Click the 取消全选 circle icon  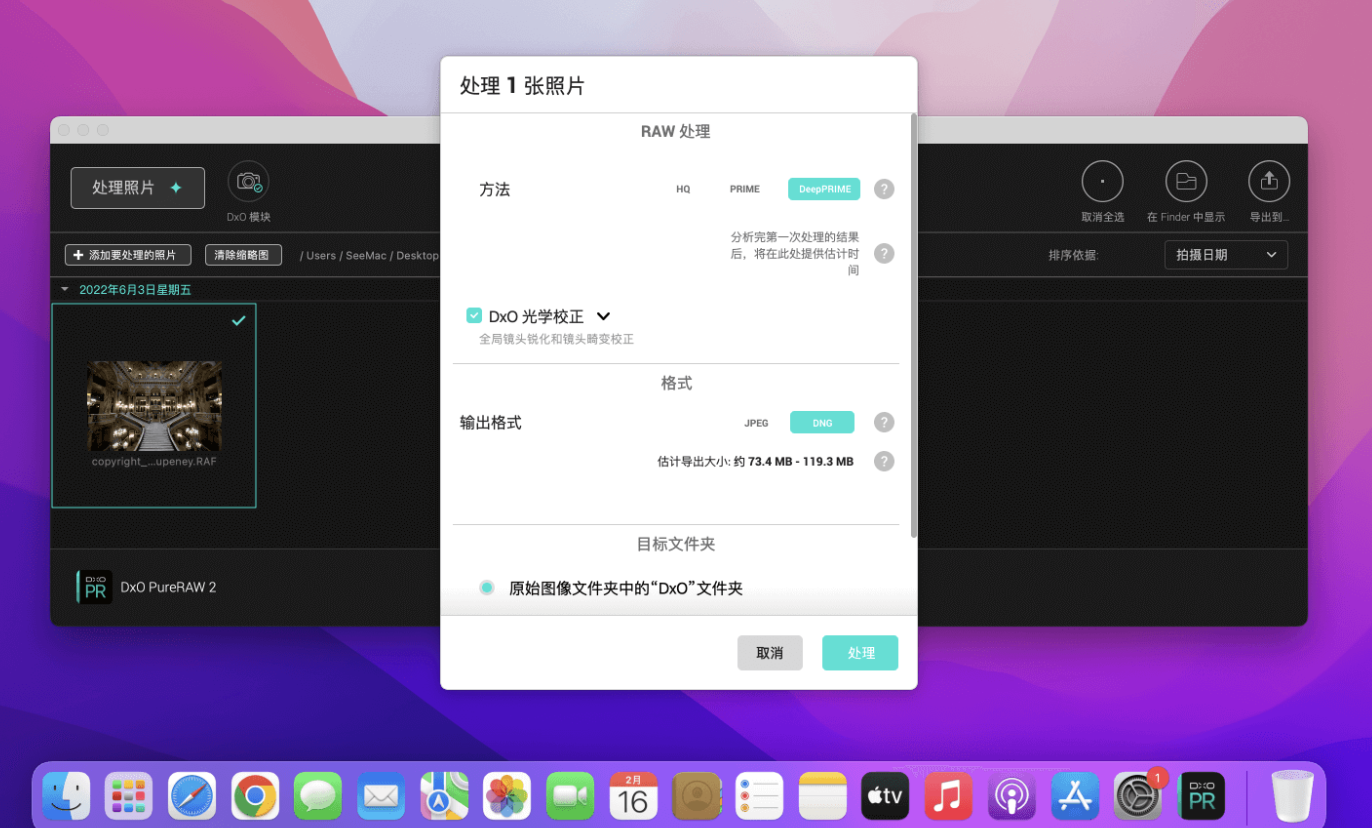pyautogui.click(x=1102, y=182)
